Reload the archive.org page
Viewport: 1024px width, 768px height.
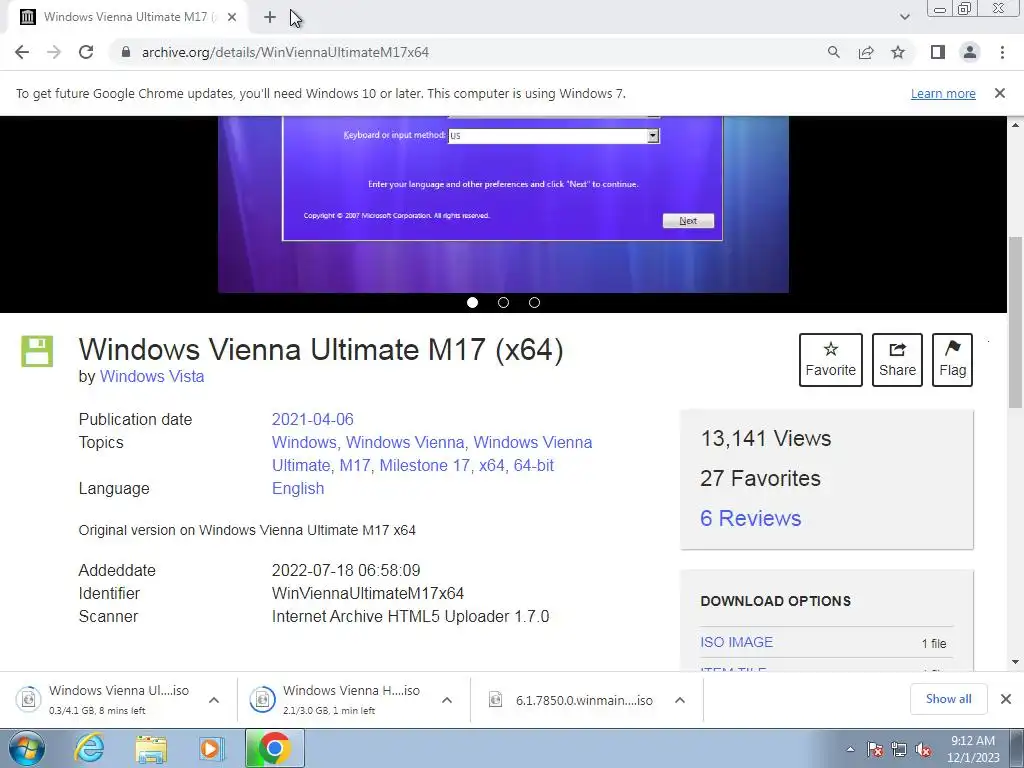pyautogui.click(x=86, y=52)
